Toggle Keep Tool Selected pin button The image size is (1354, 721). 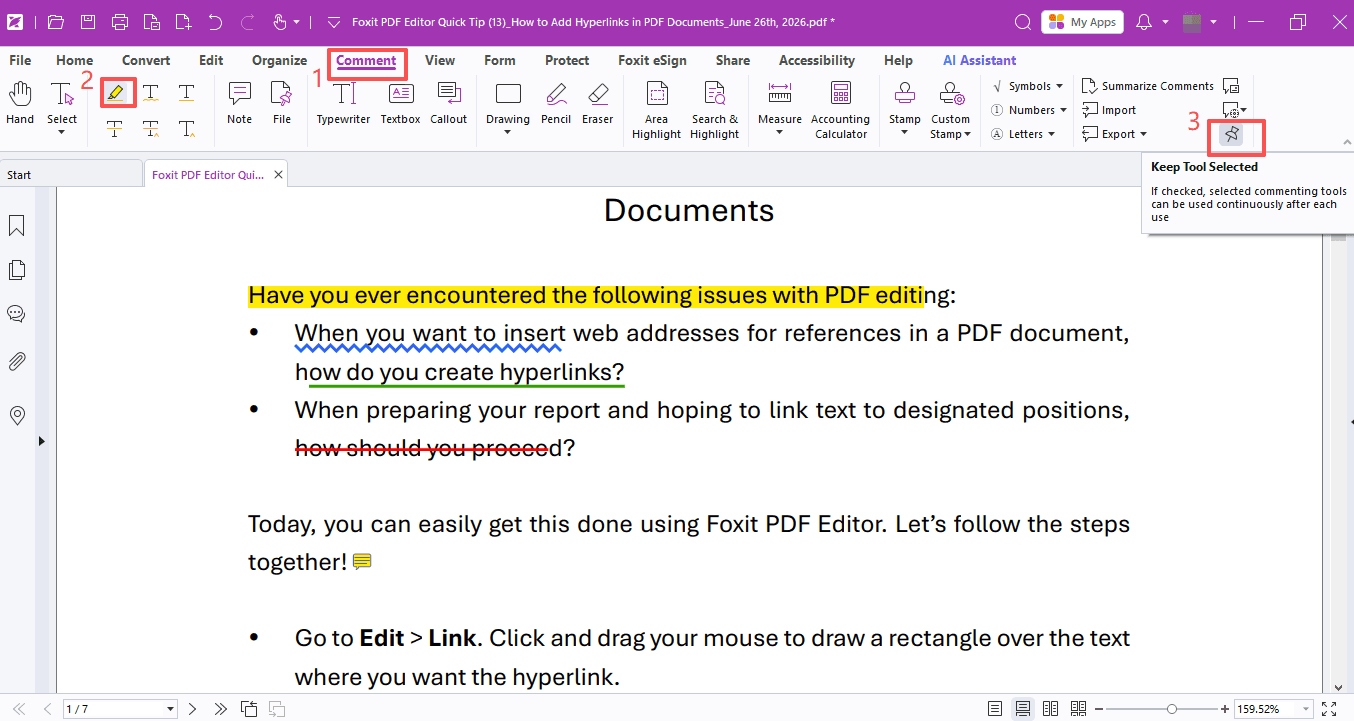1231,134
